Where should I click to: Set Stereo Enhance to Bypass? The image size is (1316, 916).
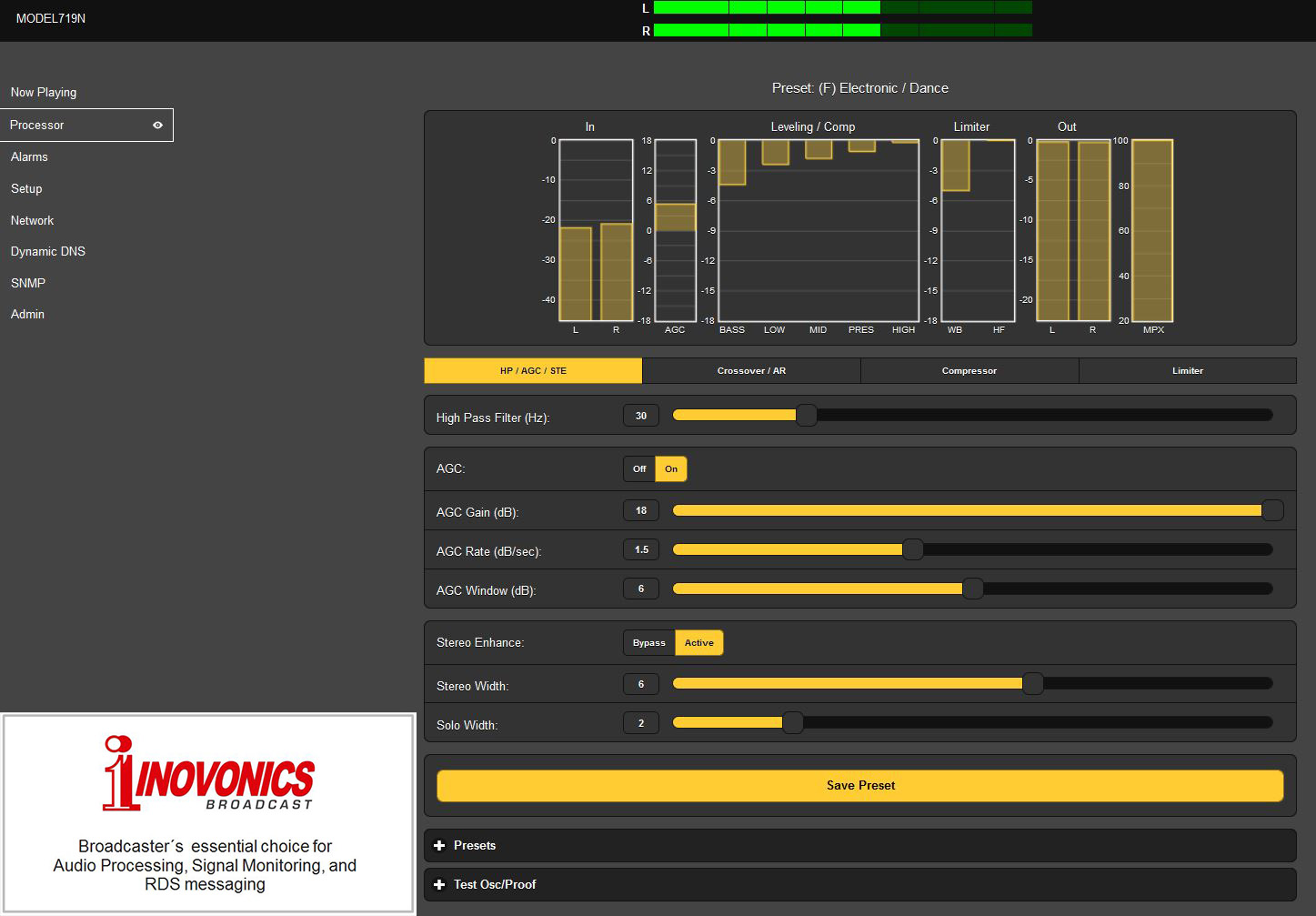tap(648, 643)
